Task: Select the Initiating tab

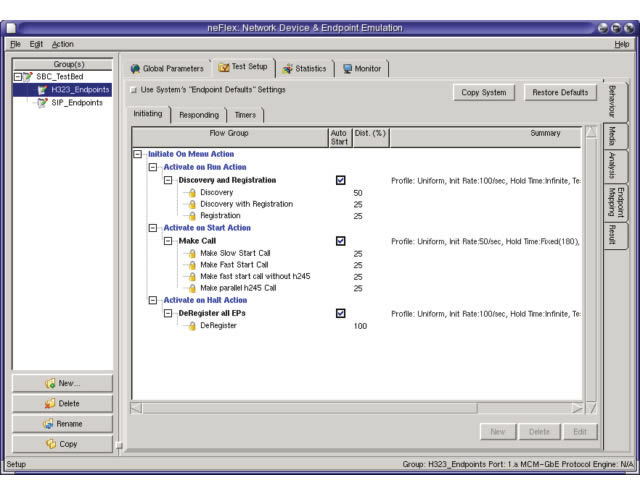Action: coord(148,113)
